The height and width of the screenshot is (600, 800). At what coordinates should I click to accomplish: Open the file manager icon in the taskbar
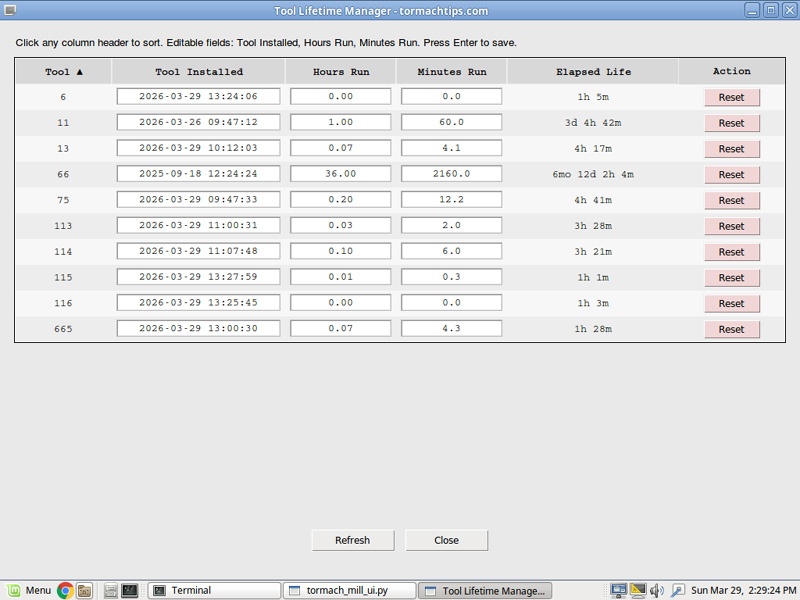click(x=85, y=590)
